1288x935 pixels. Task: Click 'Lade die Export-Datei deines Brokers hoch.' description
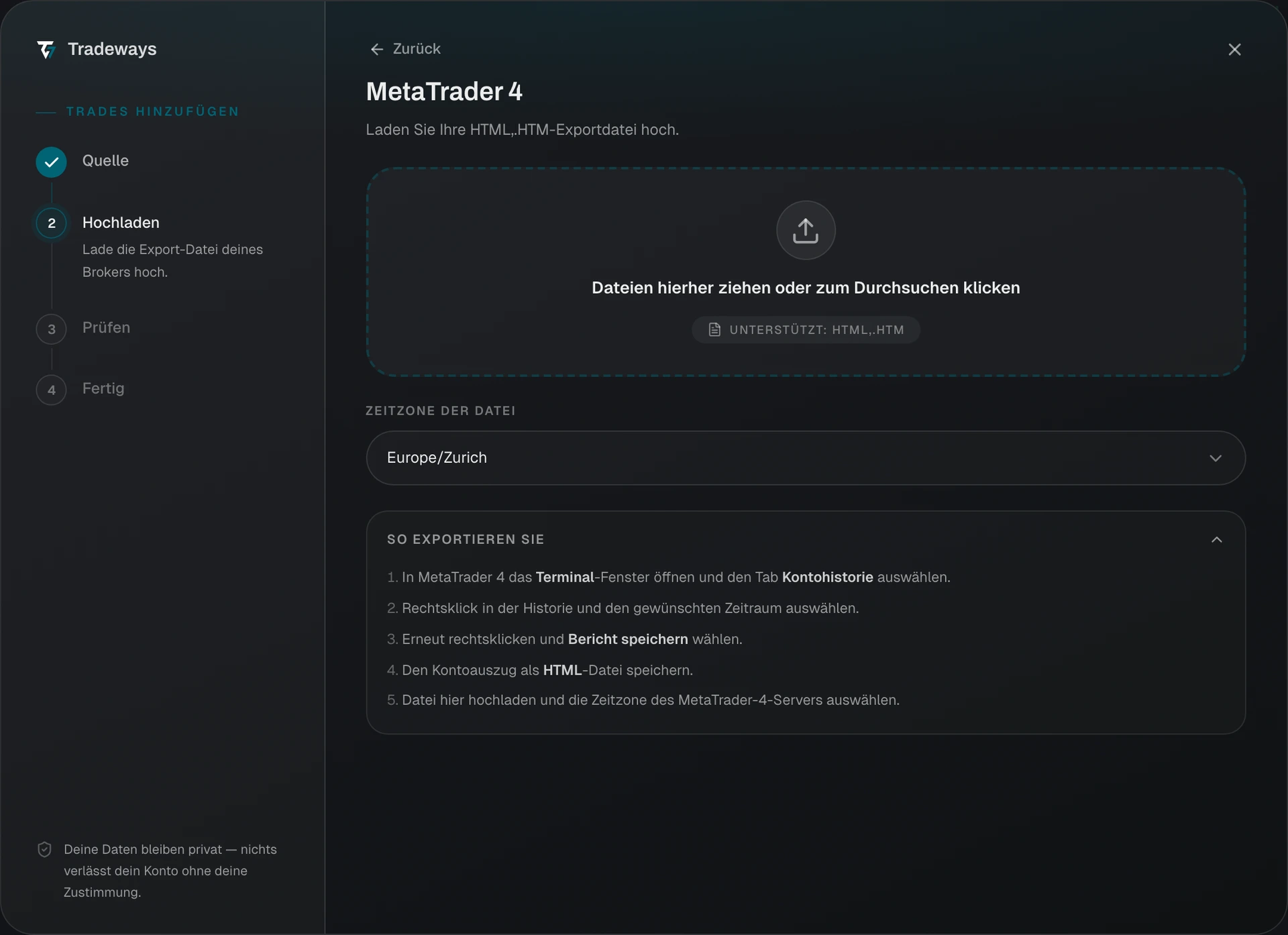pyautogui.click(x=172, y=261)
